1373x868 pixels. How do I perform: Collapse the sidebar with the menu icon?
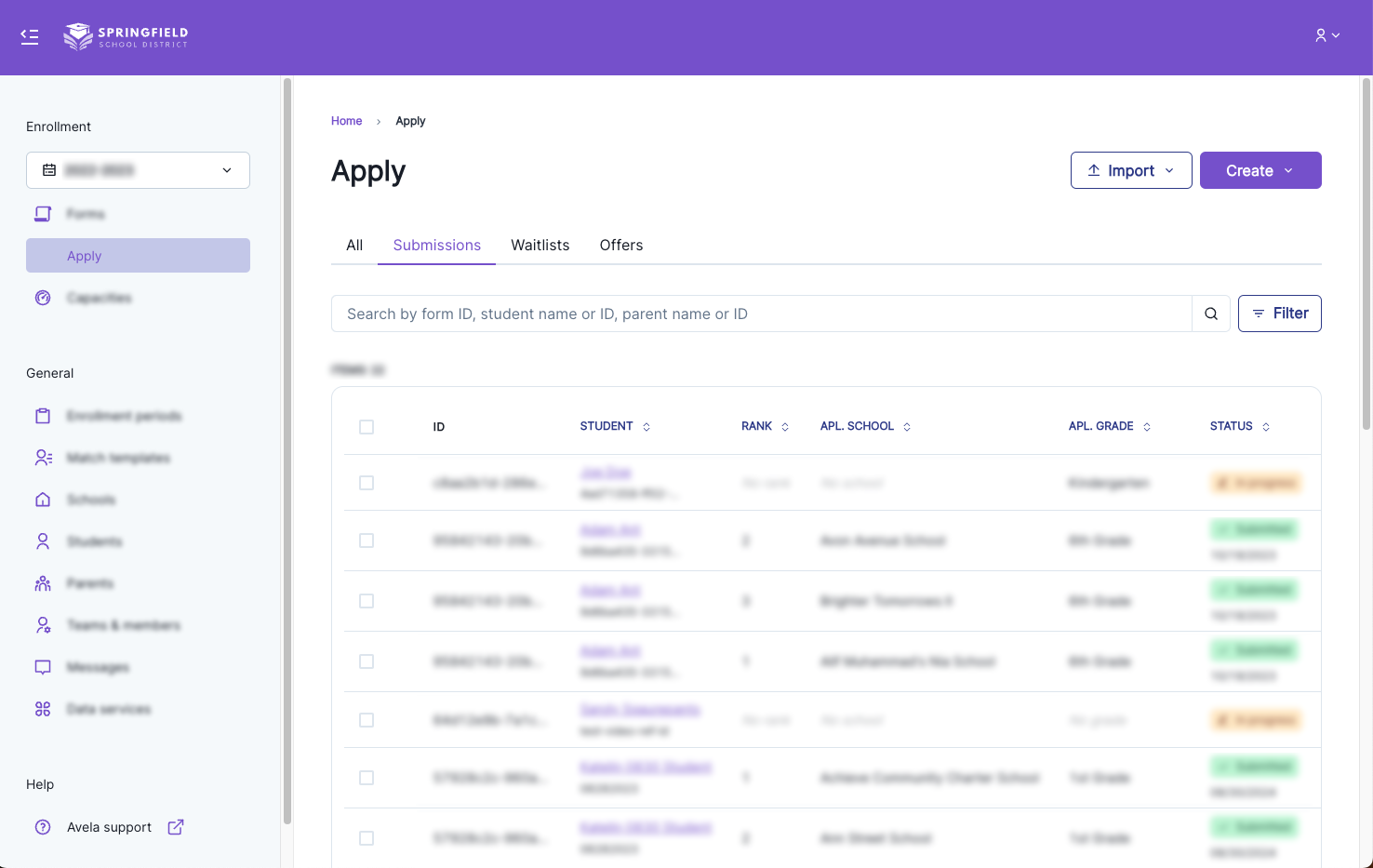pos(30,37)
